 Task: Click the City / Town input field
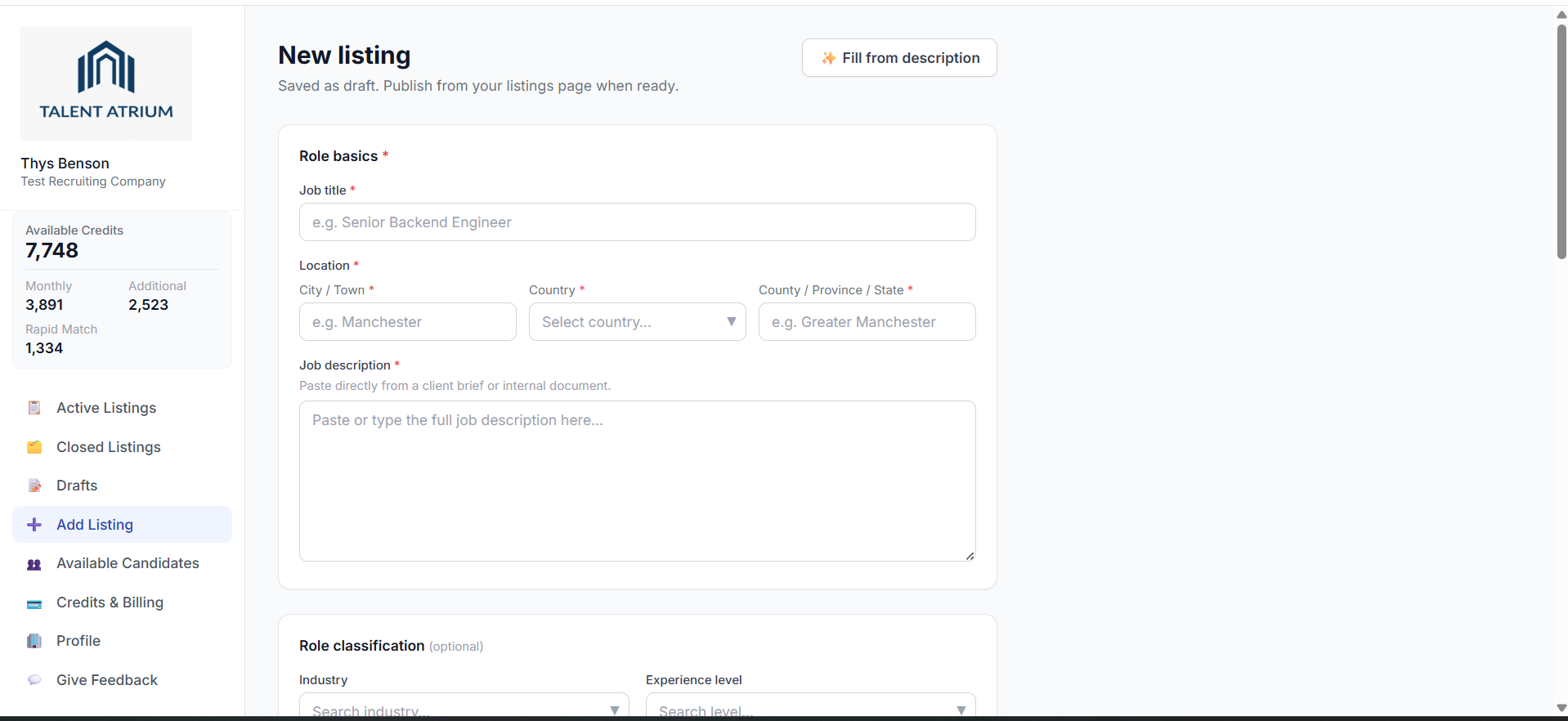pyautogui.click(x=407, y=322)
